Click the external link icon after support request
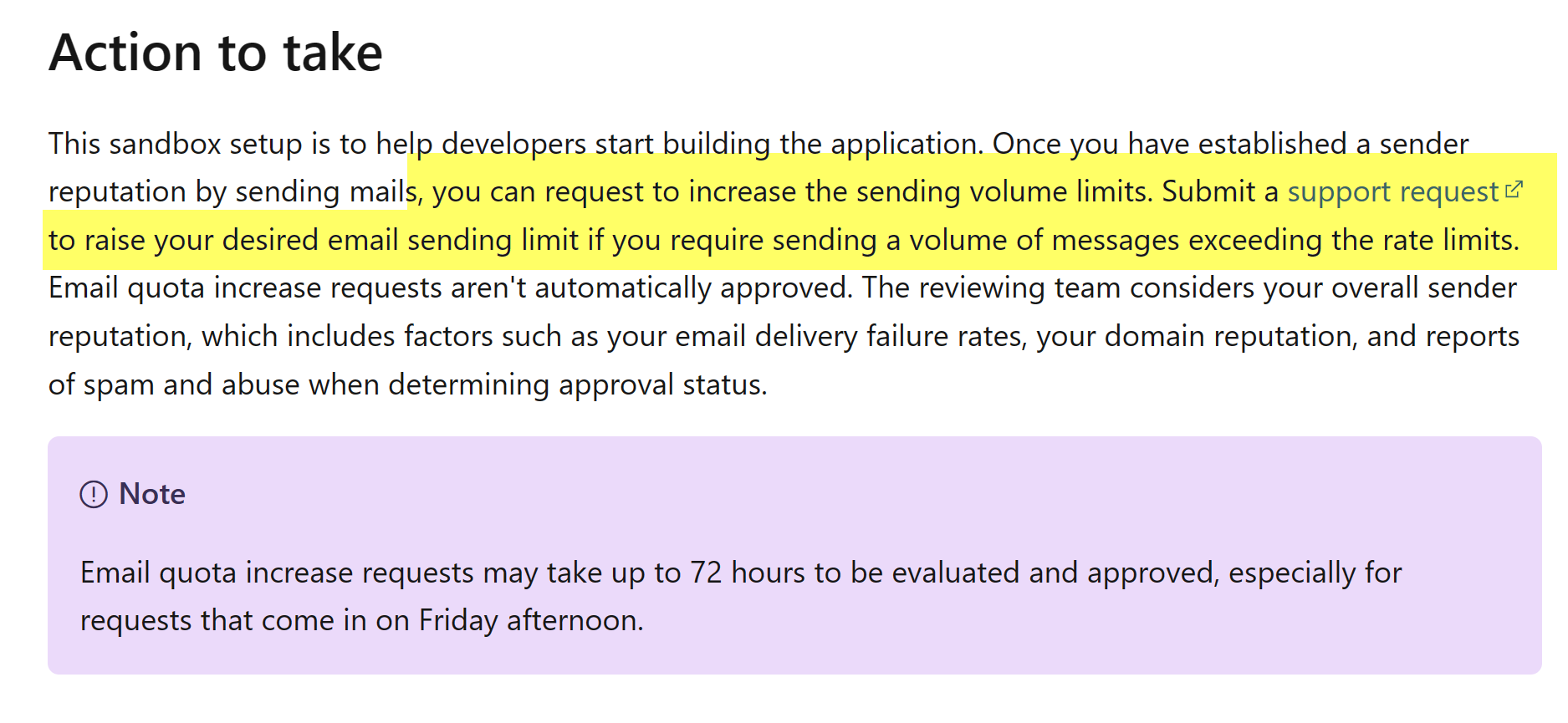Viewport: 1568px width, 723px height. point(1514,190)
